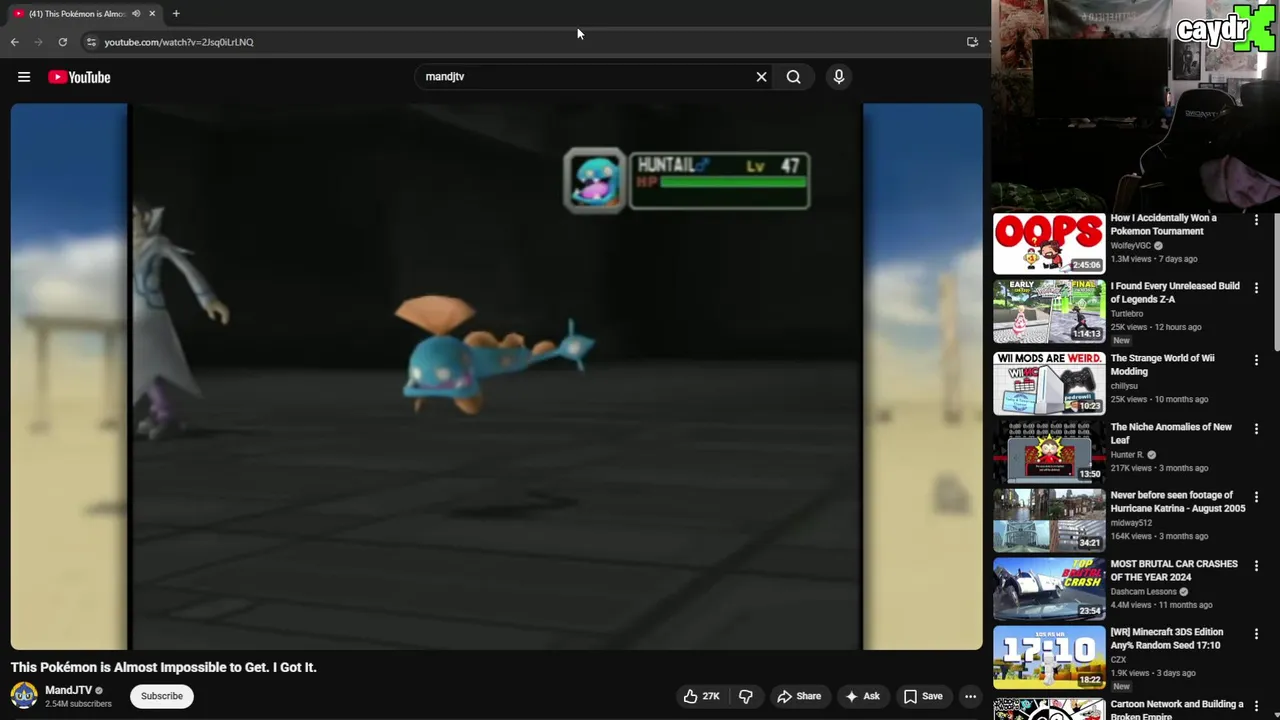Open more actions ellipsis under video
This screenshot has width=1280, height=720.
point(970,696)
